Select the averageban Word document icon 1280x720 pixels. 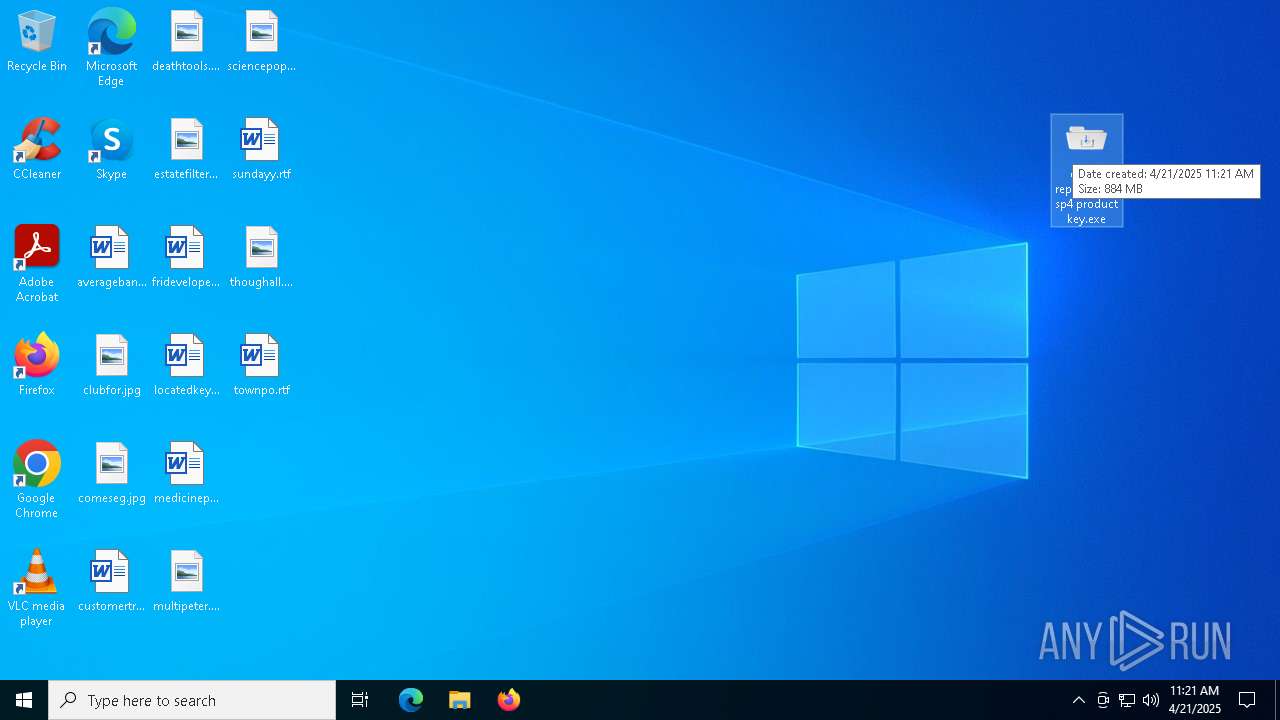click(111, 258)
